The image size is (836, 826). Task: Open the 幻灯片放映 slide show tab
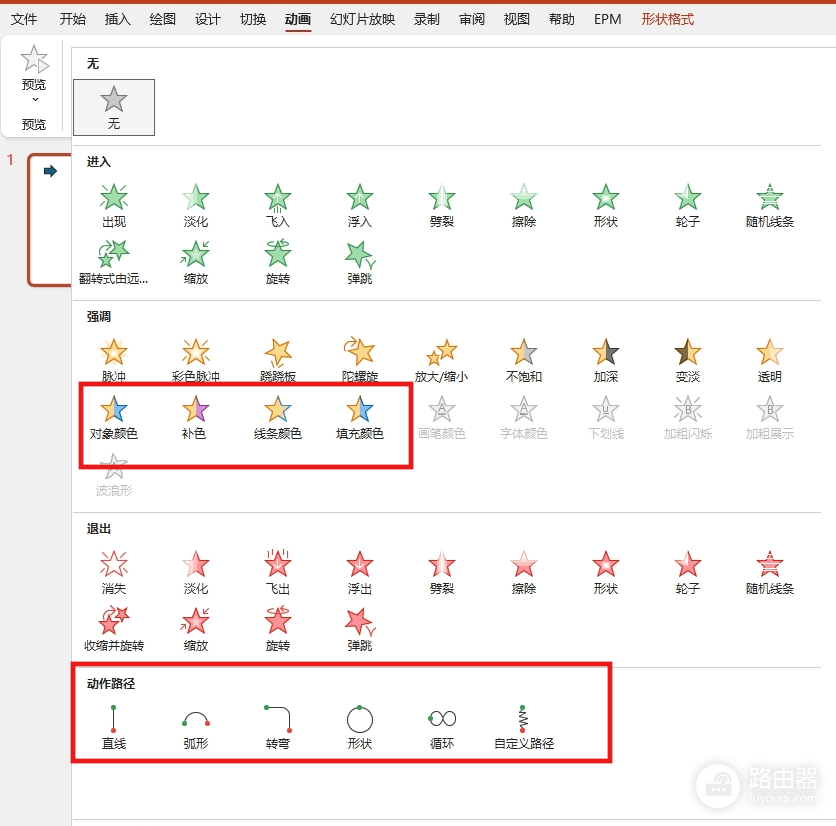pyautogui.click(x=363, y=19)
